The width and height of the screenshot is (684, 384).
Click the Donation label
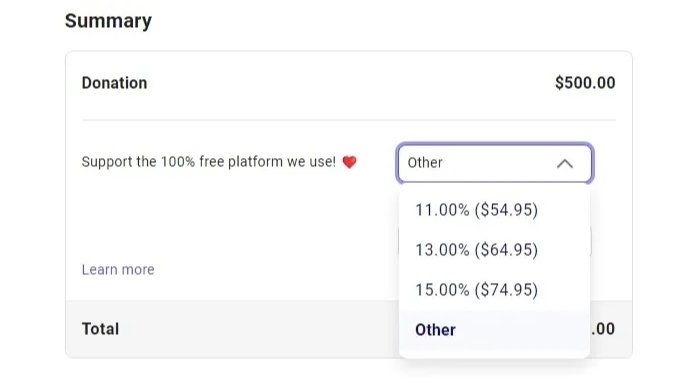point(114,83)
